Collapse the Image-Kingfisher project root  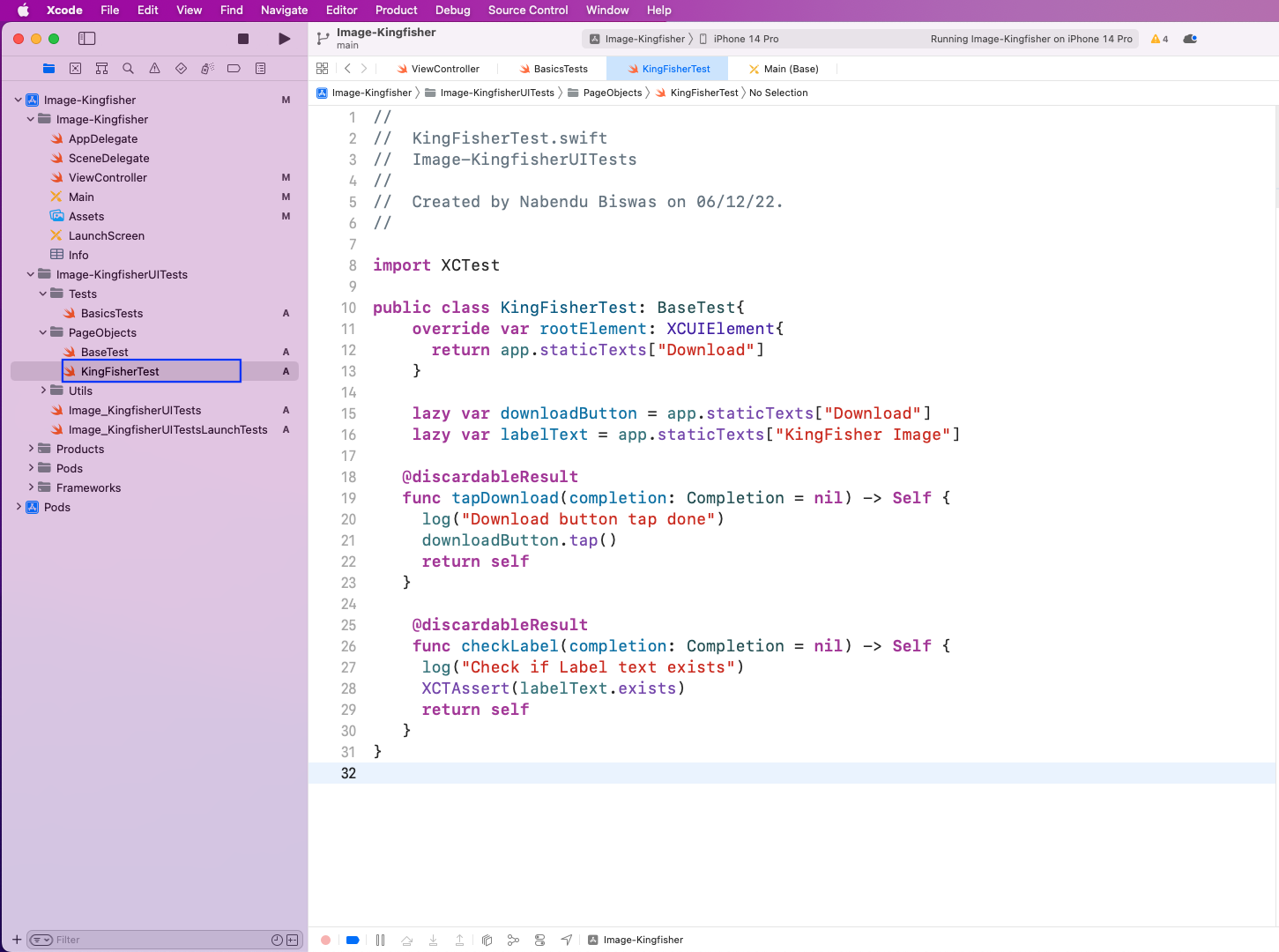point(18,100)
